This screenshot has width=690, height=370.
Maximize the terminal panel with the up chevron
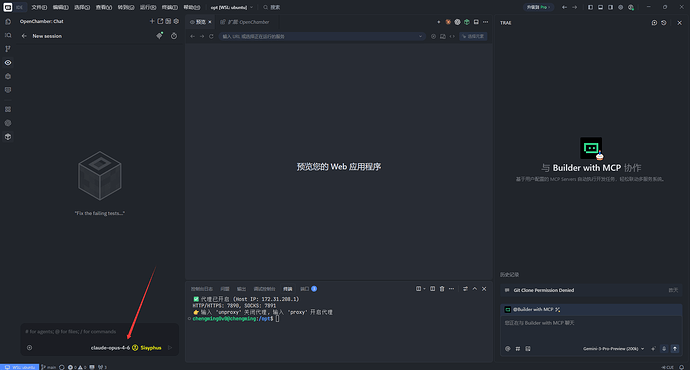click(474, 289)
